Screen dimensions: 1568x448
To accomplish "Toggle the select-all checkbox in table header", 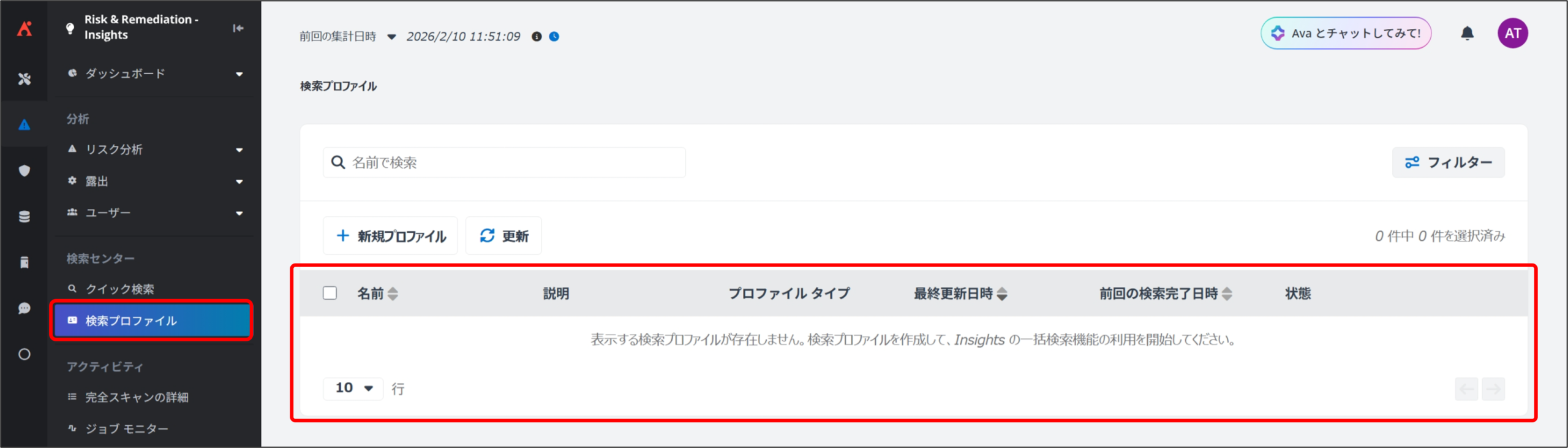I will pos(330,293).
